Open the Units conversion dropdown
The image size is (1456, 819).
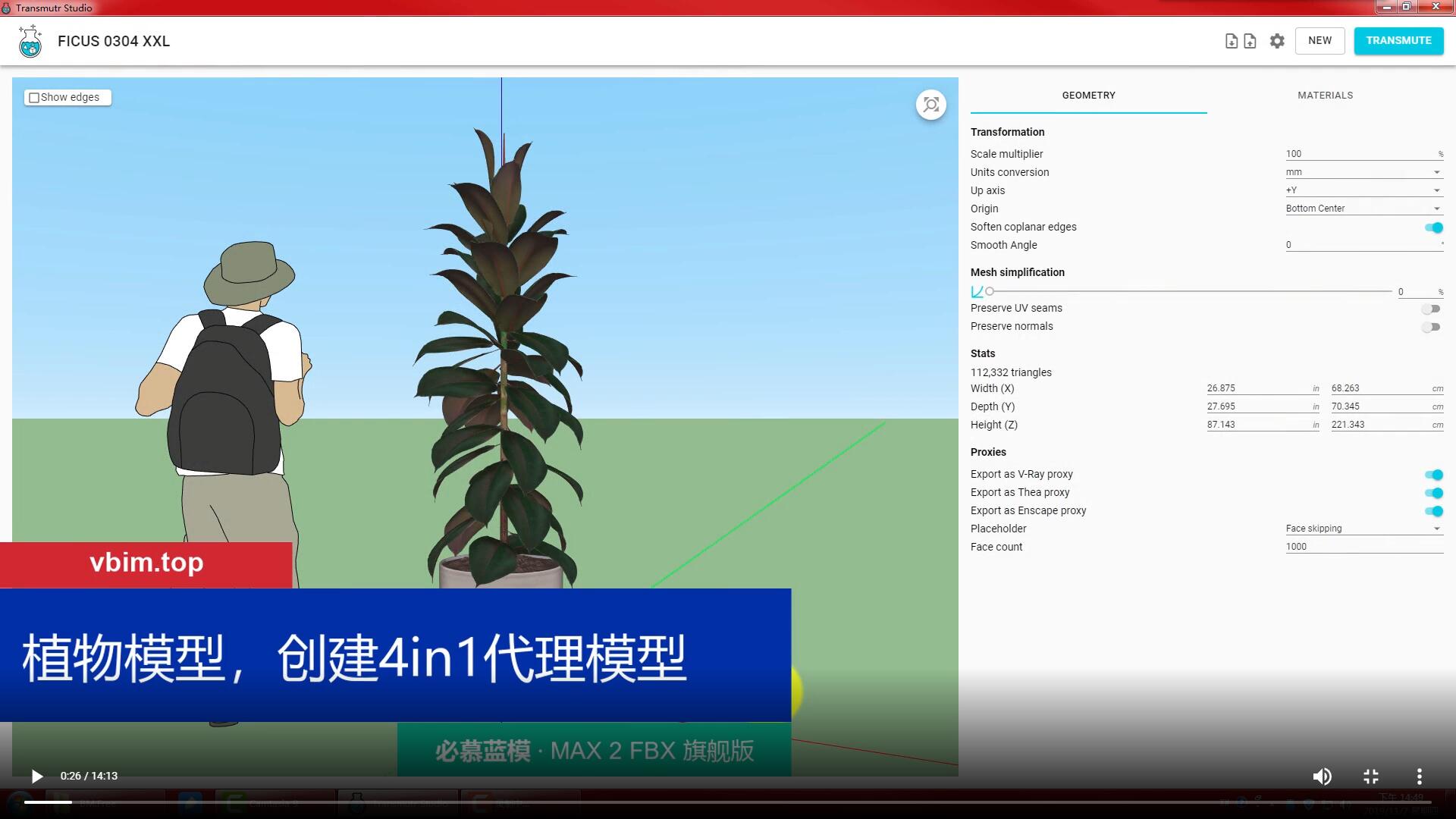pos(1363,172)
